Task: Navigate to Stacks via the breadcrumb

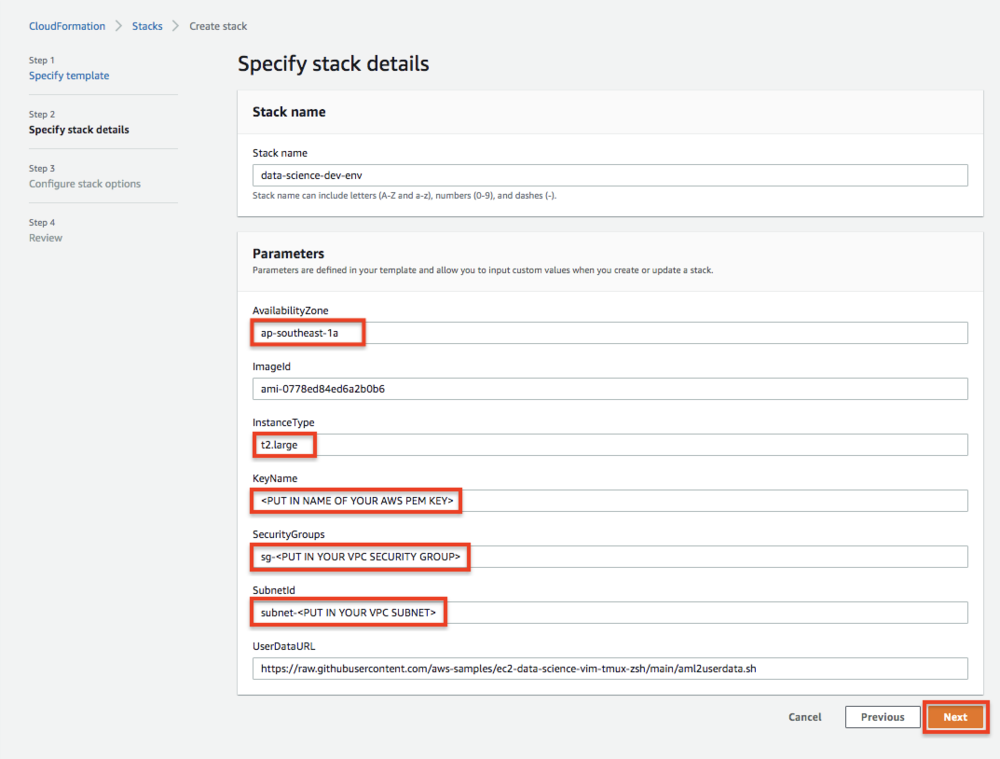Action: click(147, 25)
